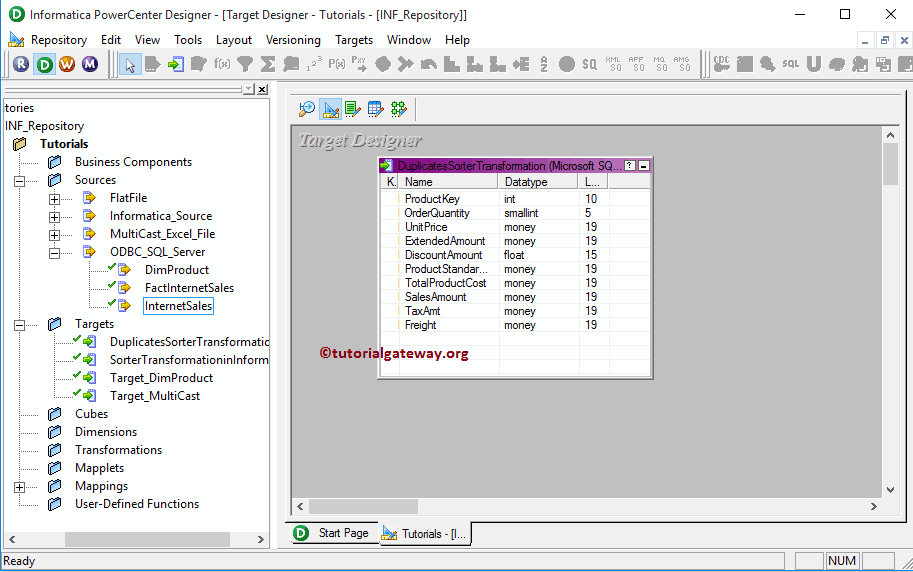Expand the MultiCast_Excel_File node
The height and width of the screenshot is (572, 913).
click(54, 235)
